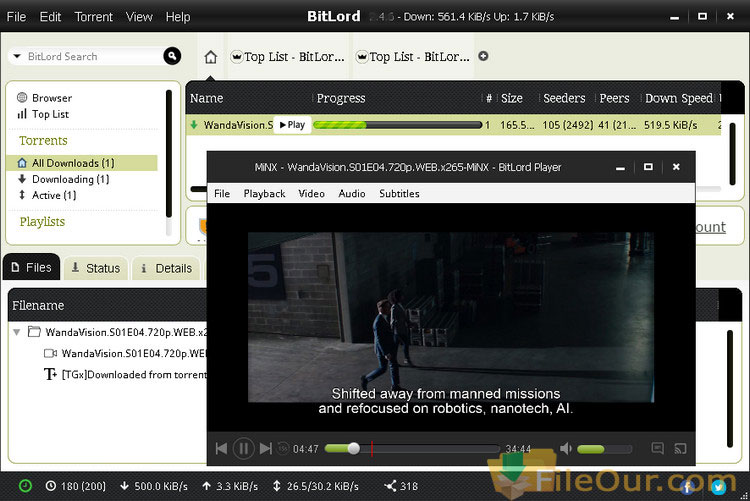Open the File menu in BitLord
Image resolution: width=750 pixels, height=501 pixels.
16,17
